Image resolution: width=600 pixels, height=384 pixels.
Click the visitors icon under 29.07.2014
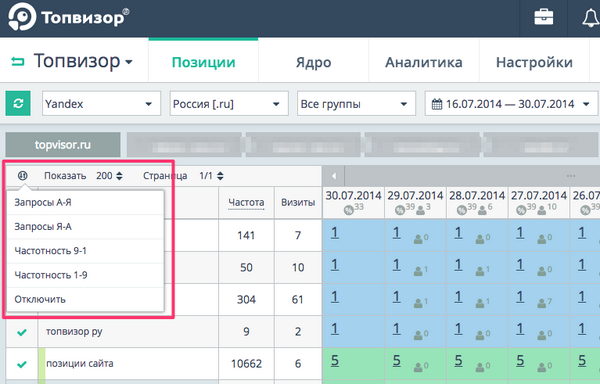click(x=420, y=210)
